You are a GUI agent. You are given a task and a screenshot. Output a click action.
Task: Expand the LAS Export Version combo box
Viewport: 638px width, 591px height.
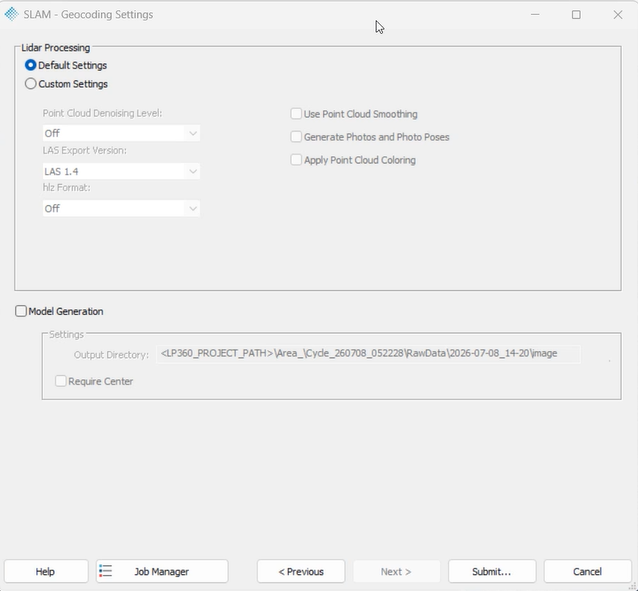121,171
